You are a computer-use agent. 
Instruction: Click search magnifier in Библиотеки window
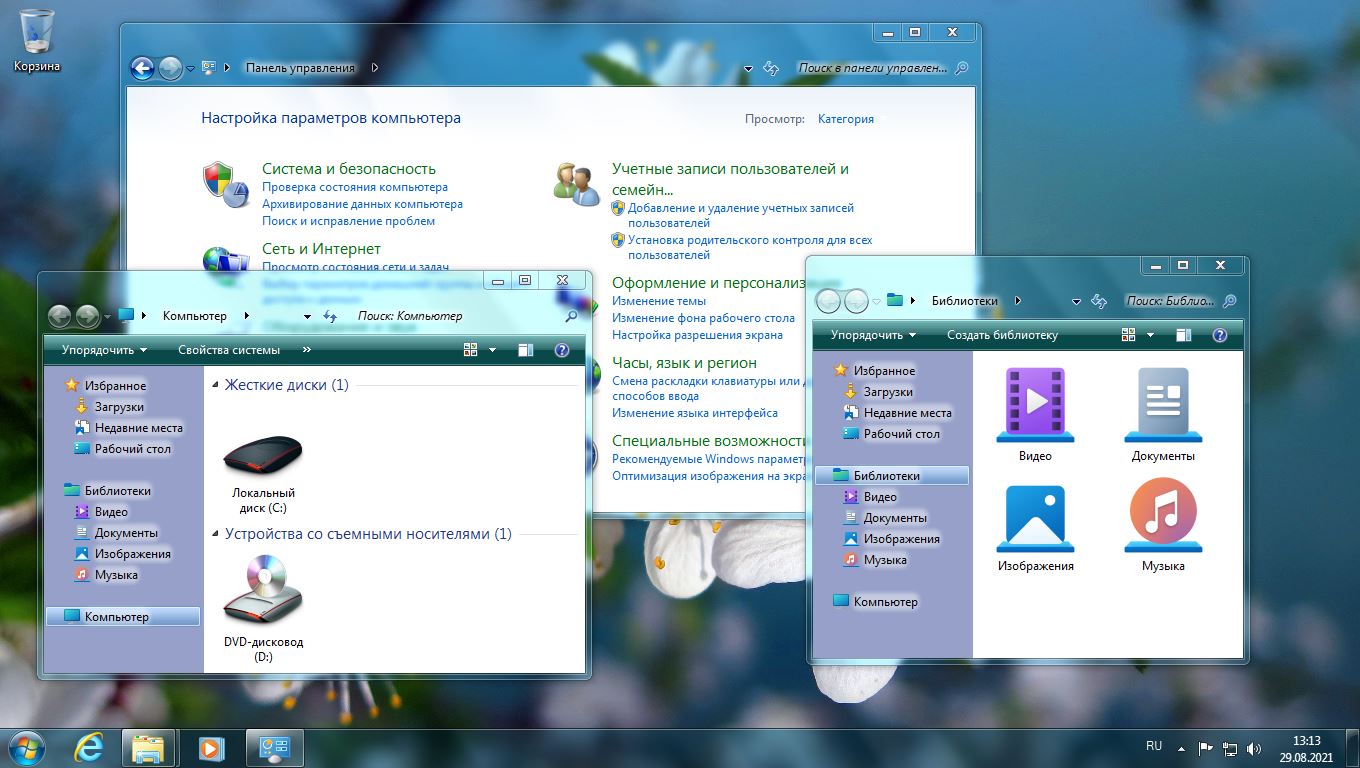[1230, 301]
